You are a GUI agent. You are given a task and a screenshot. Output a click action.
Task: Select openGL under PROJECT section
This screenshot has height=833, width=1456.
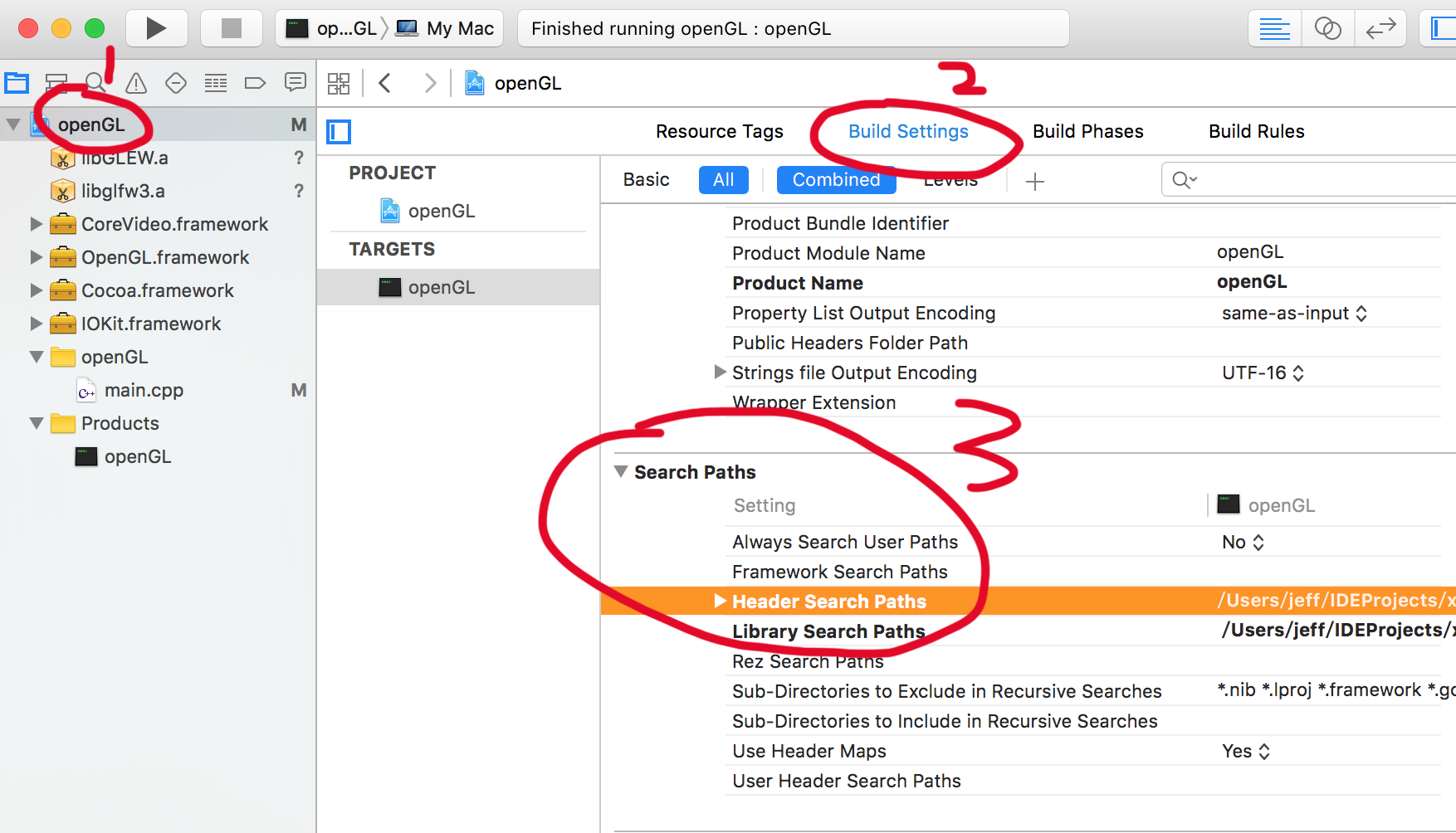click(x=458, y=211)
